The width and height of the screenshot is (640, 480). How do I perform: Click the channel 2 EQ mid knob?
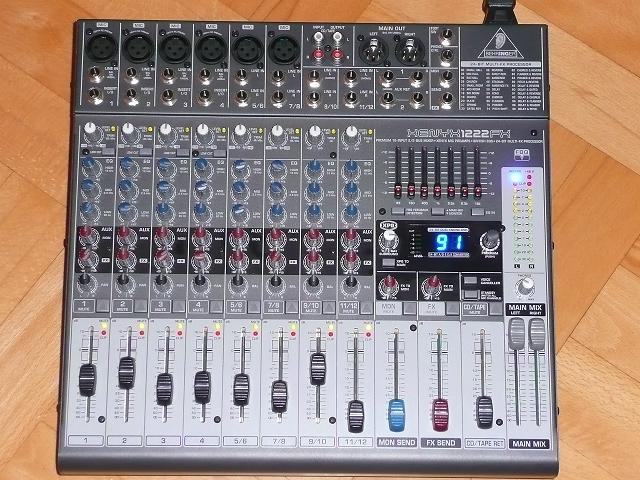click(x=127, y=188)
